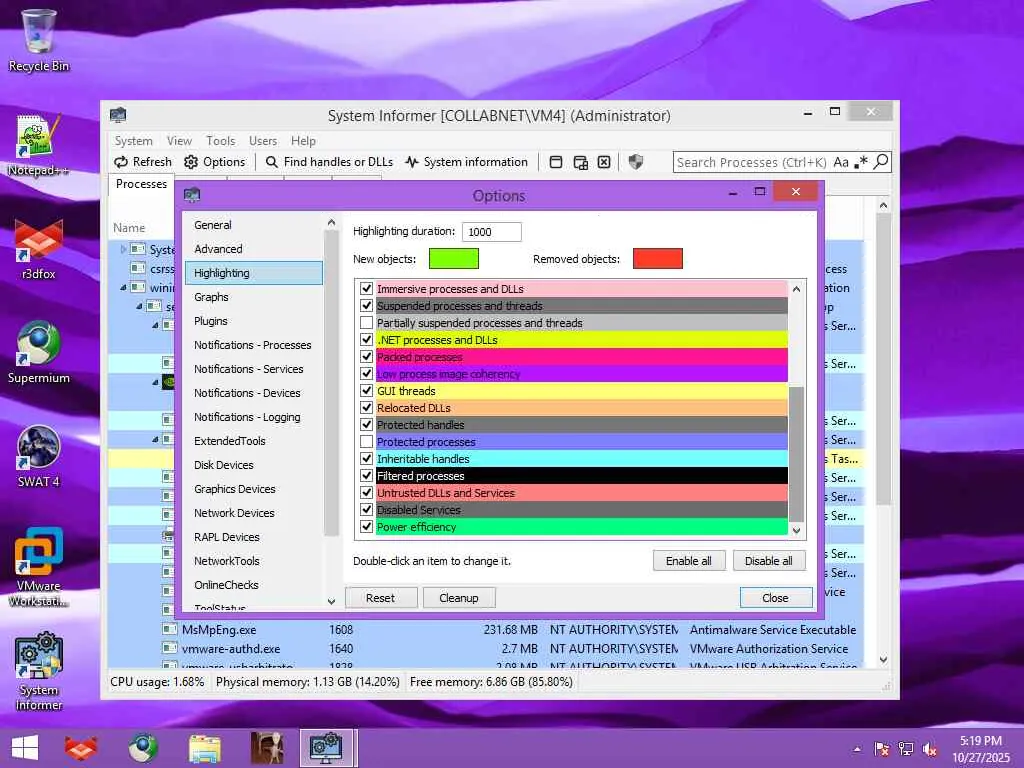The width and height of the screenshot is (1024, 768).
Task: Open System Informer desktop shortcut
Action: click(39, 671)
